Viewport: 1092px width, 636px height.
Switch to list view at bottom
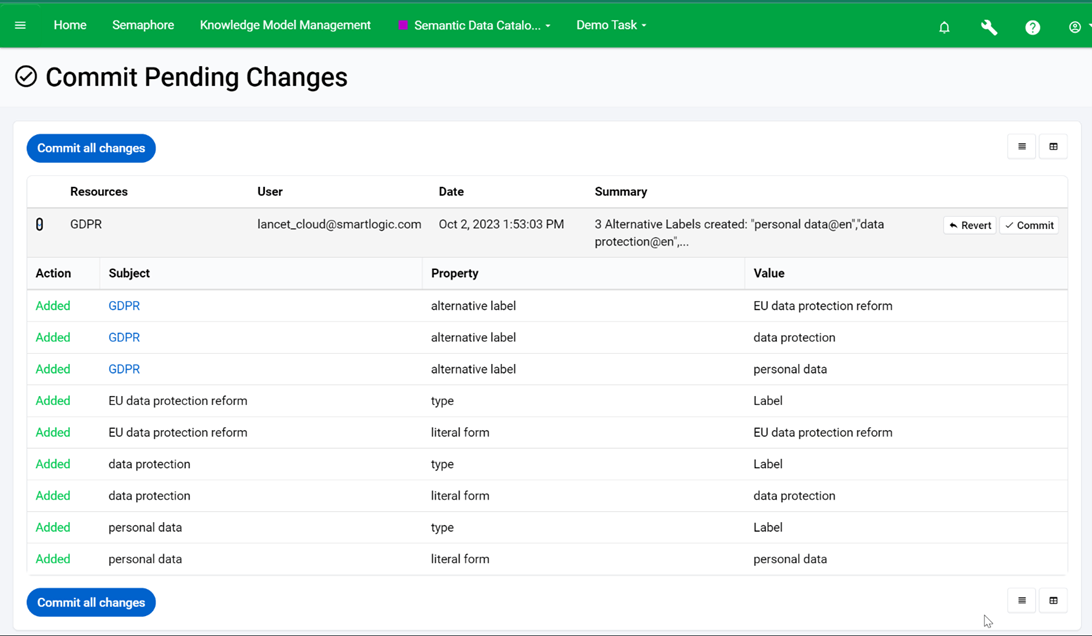click(x=1021, y=601)
